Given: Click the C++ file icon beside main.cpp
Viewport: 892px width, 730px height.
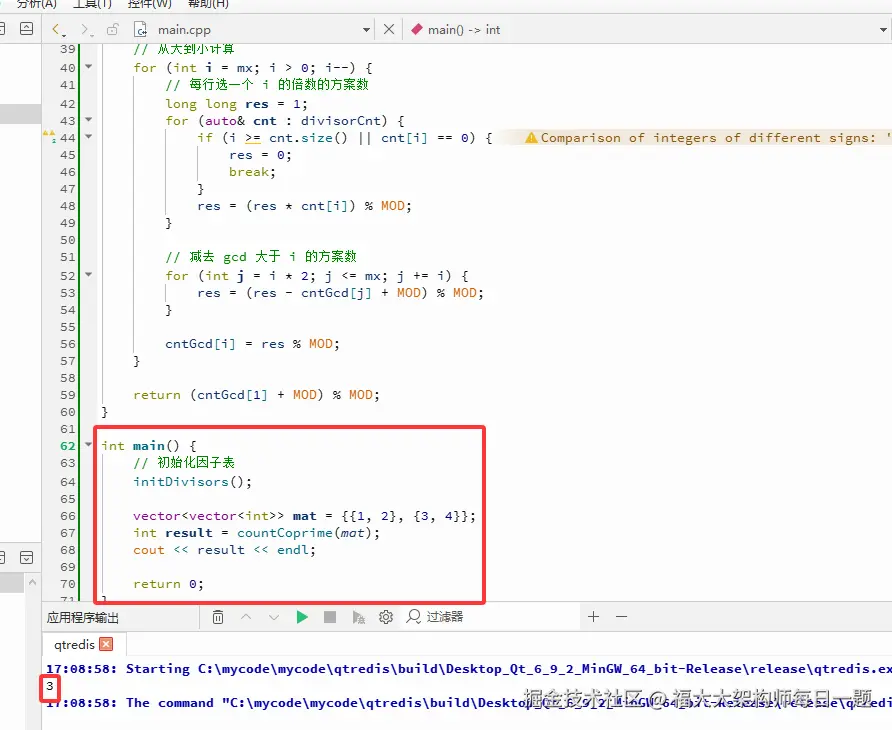Looking at the screenshot, I should click(140, 30).
